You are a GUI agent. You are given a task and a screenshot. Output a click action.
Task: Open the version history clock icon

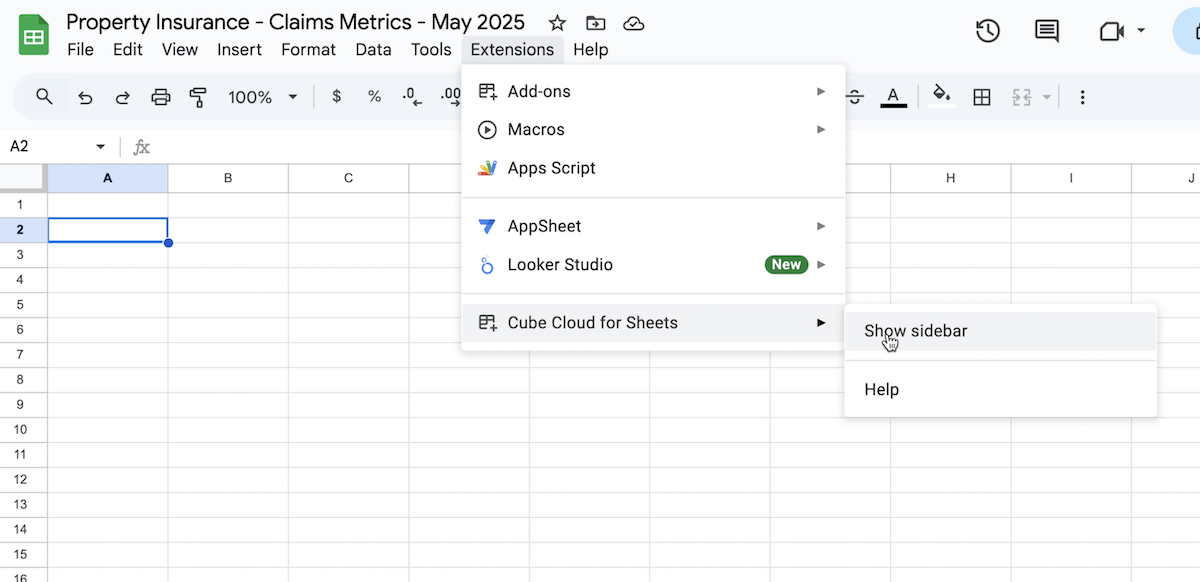[x=988, y=31]
